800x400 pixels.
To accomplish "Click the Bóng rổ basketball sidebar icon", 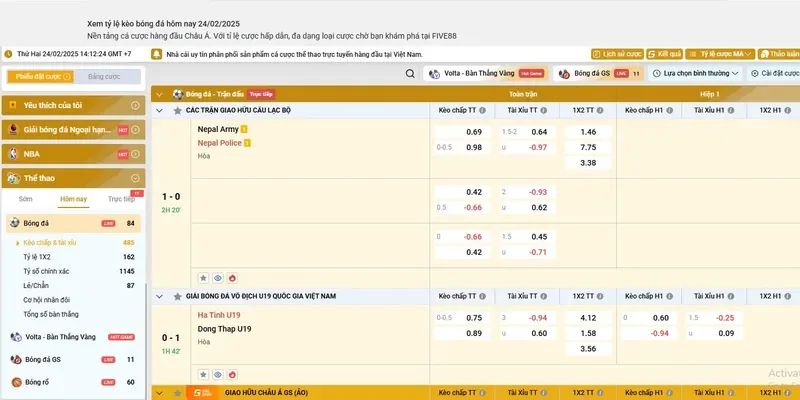I will point(15,382).
